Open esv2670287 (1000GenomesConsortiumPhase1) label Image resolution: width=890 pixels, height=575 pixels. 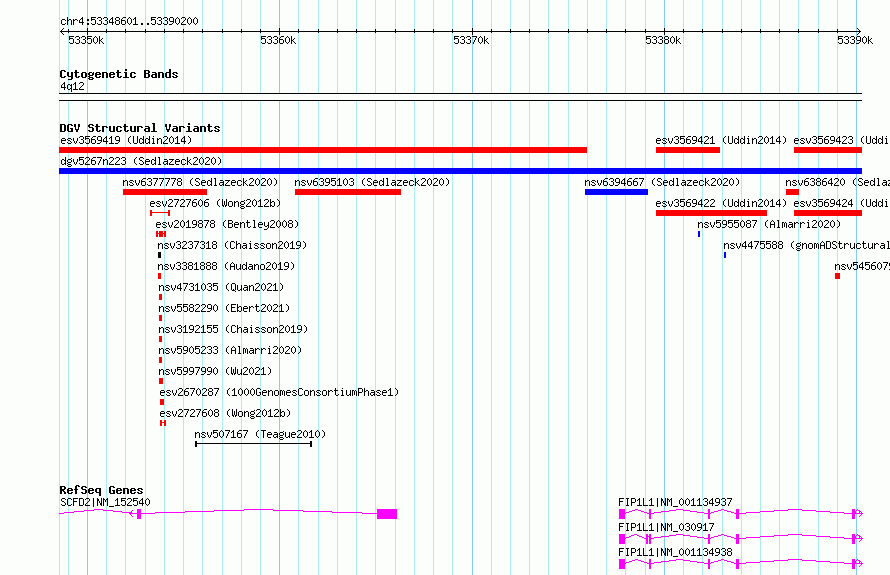(x=279, y=392)
